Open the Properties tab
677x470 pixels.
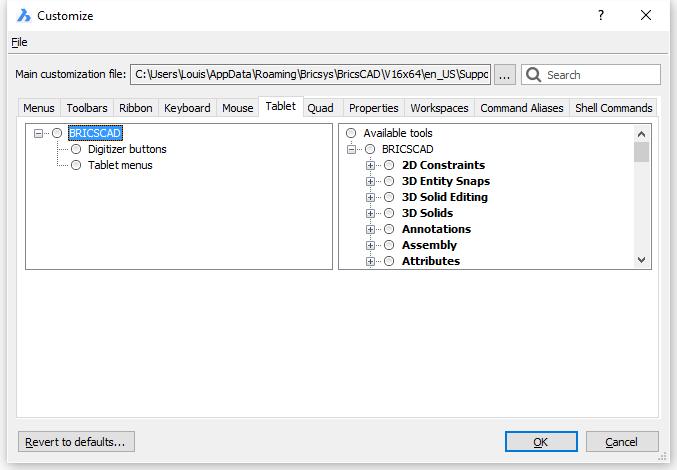[x=373, y=108]
